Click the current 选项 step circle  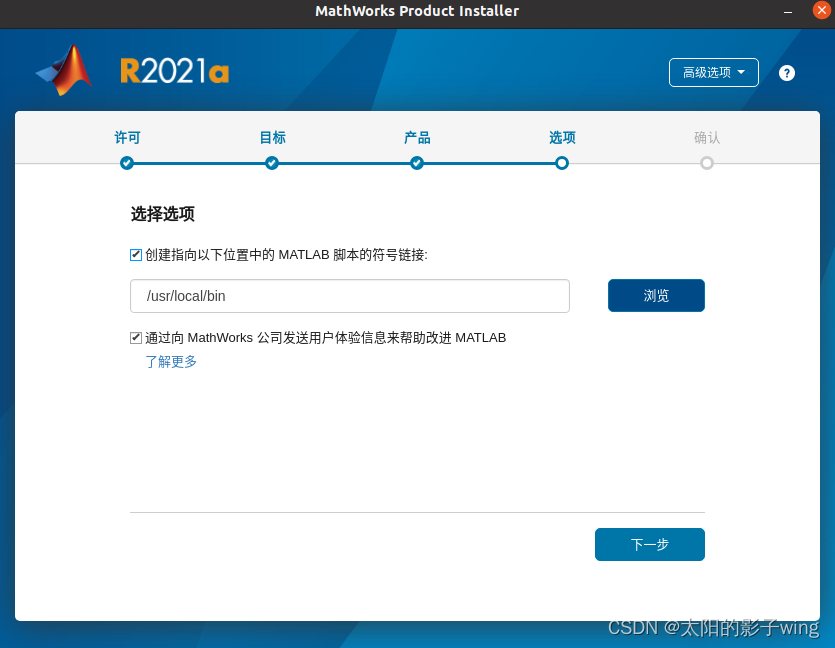point(562,163)
